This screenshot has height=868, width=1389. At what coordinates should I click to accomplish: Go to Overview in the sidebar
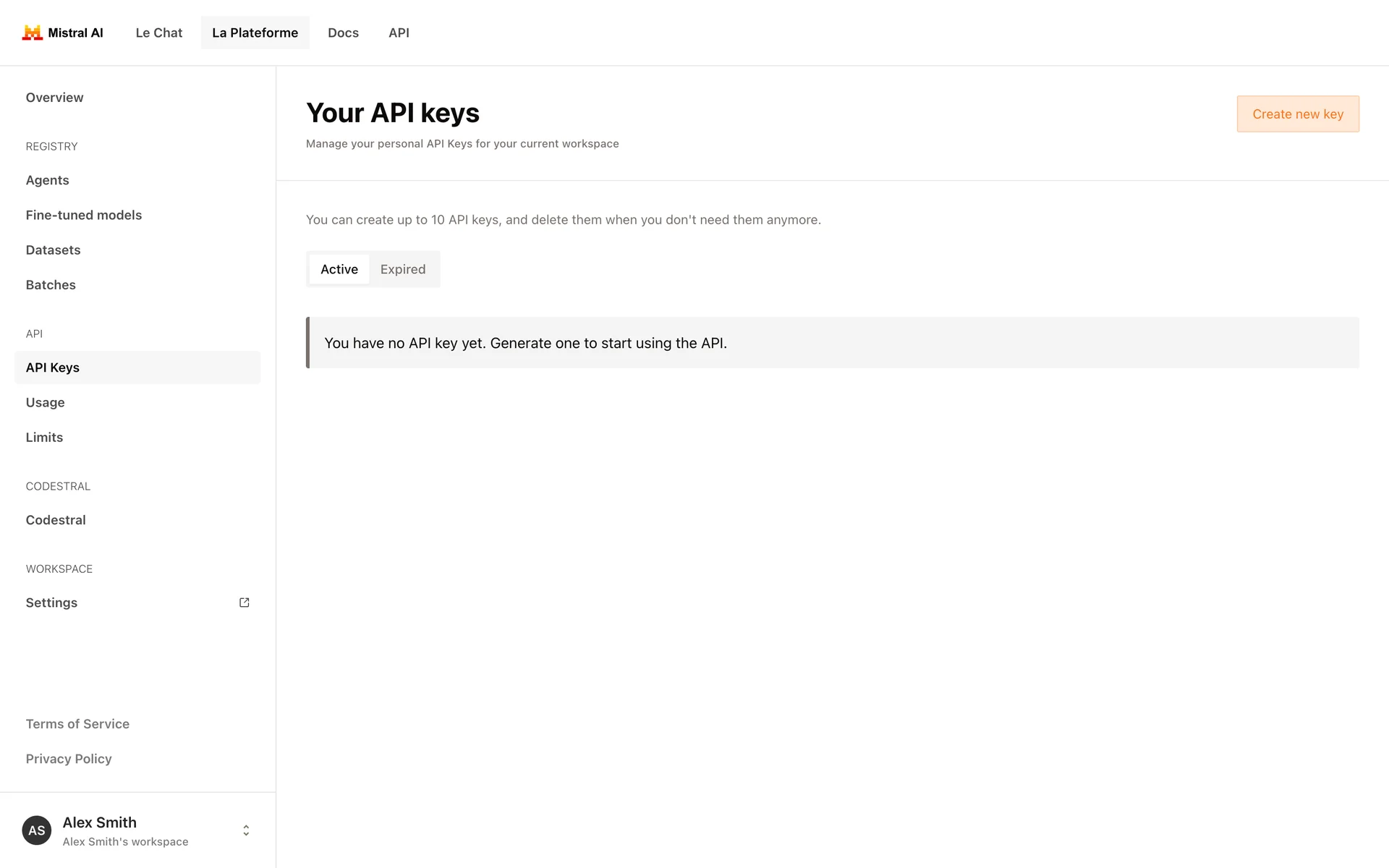click(x=54, y=98)
